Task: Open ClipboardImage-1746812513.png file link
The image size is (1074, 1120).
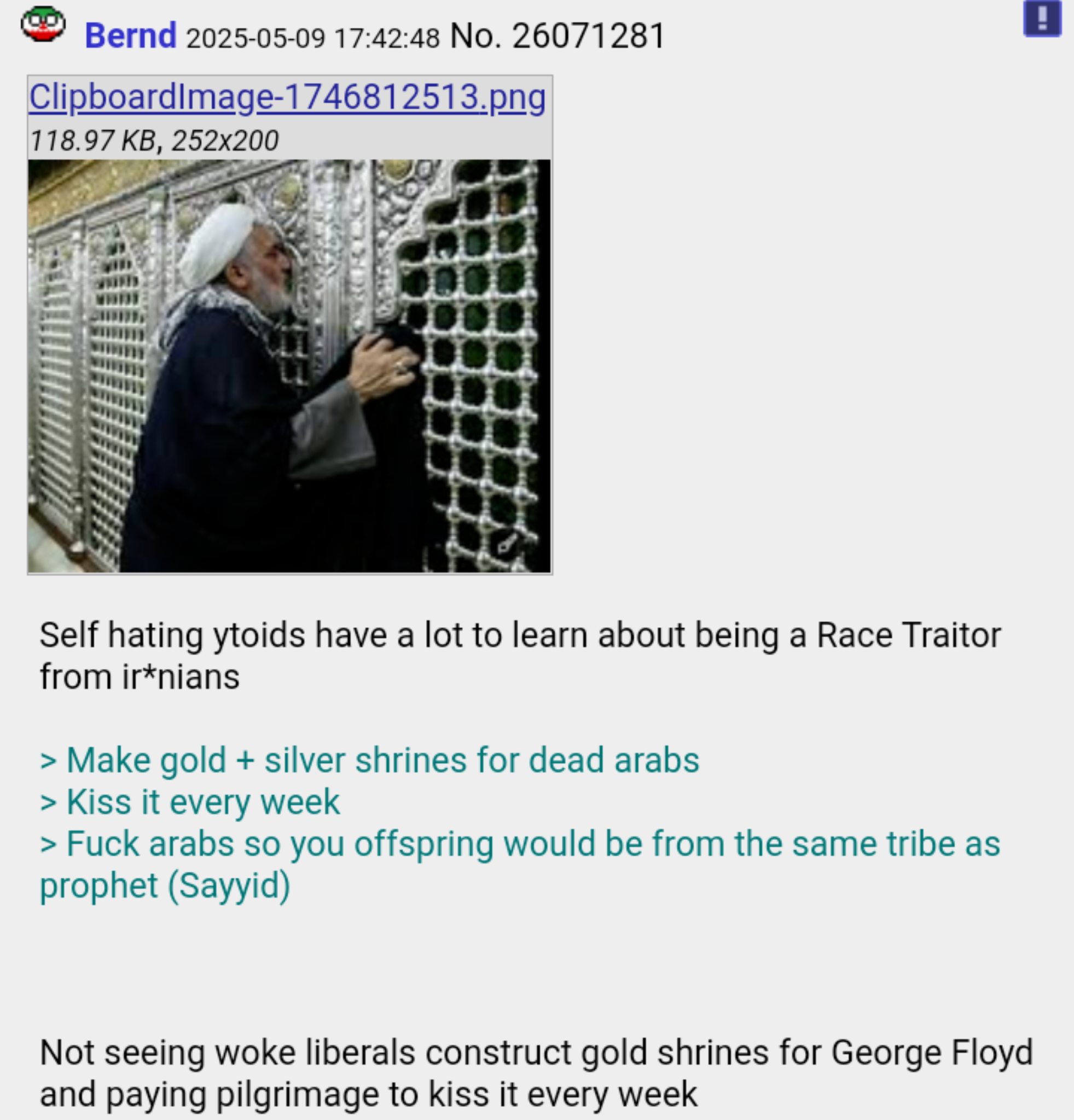Action: pyautogui.click(x=287, y=97)
